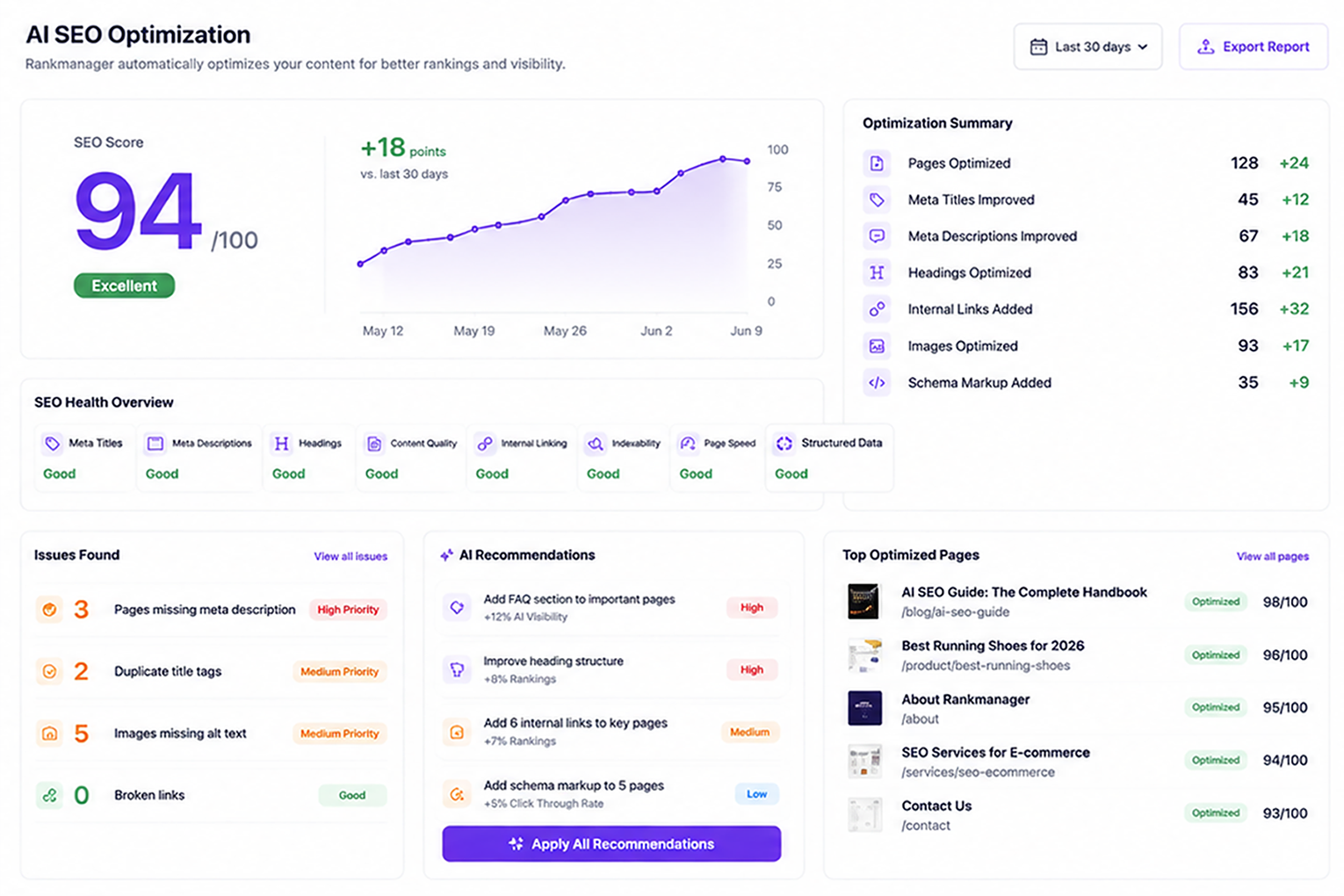Open View all issues link

coord(350,556)
